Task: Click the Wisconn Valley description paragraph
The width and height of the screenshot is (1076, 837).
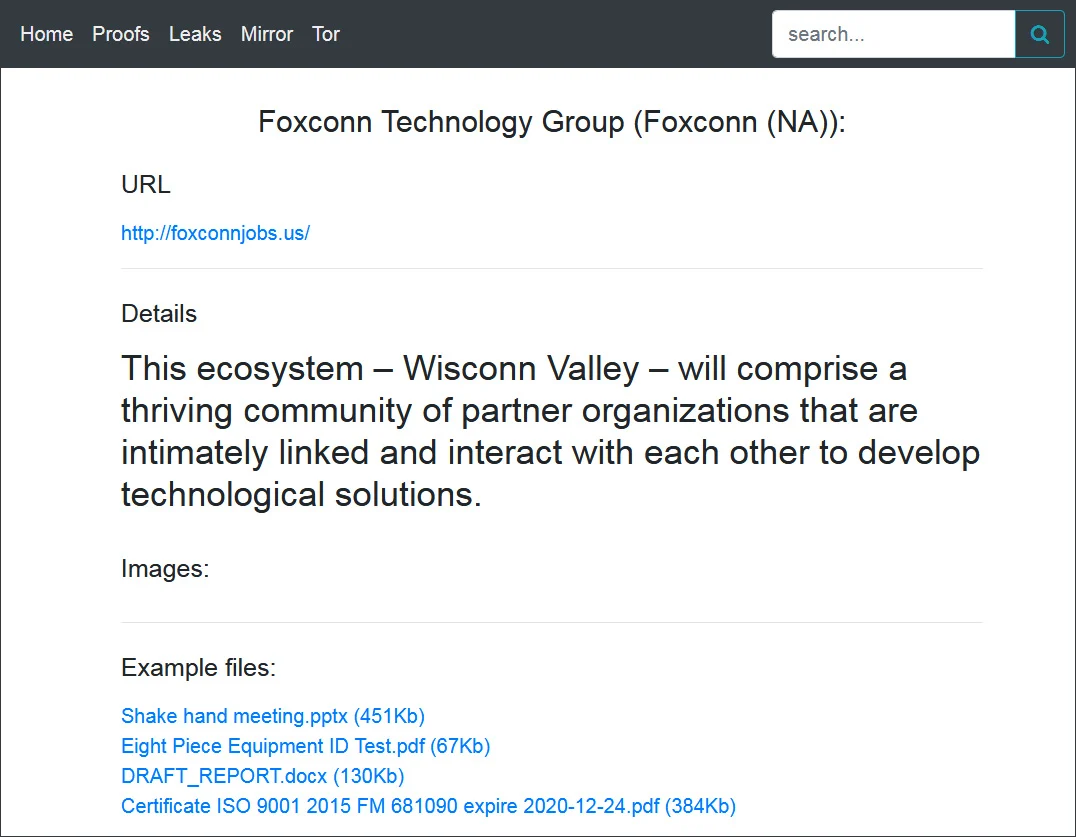Action: (x=551, y=431)
